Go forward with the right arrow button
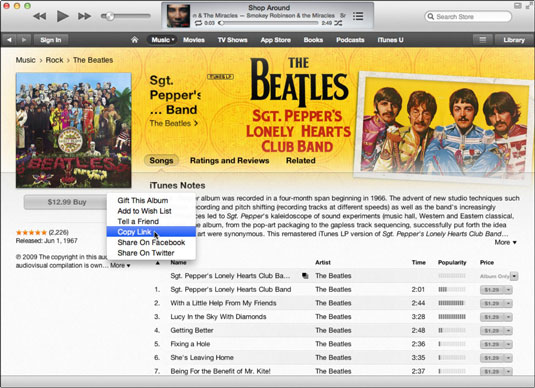Viewport: 535px width, 388px height. pyautogui.click(x=24, y=40)
